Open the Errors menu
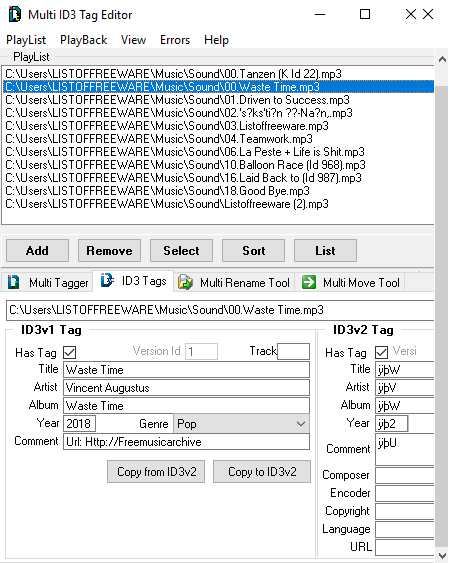The width and height of the screenshot is (450, 563). pos(175,40)
